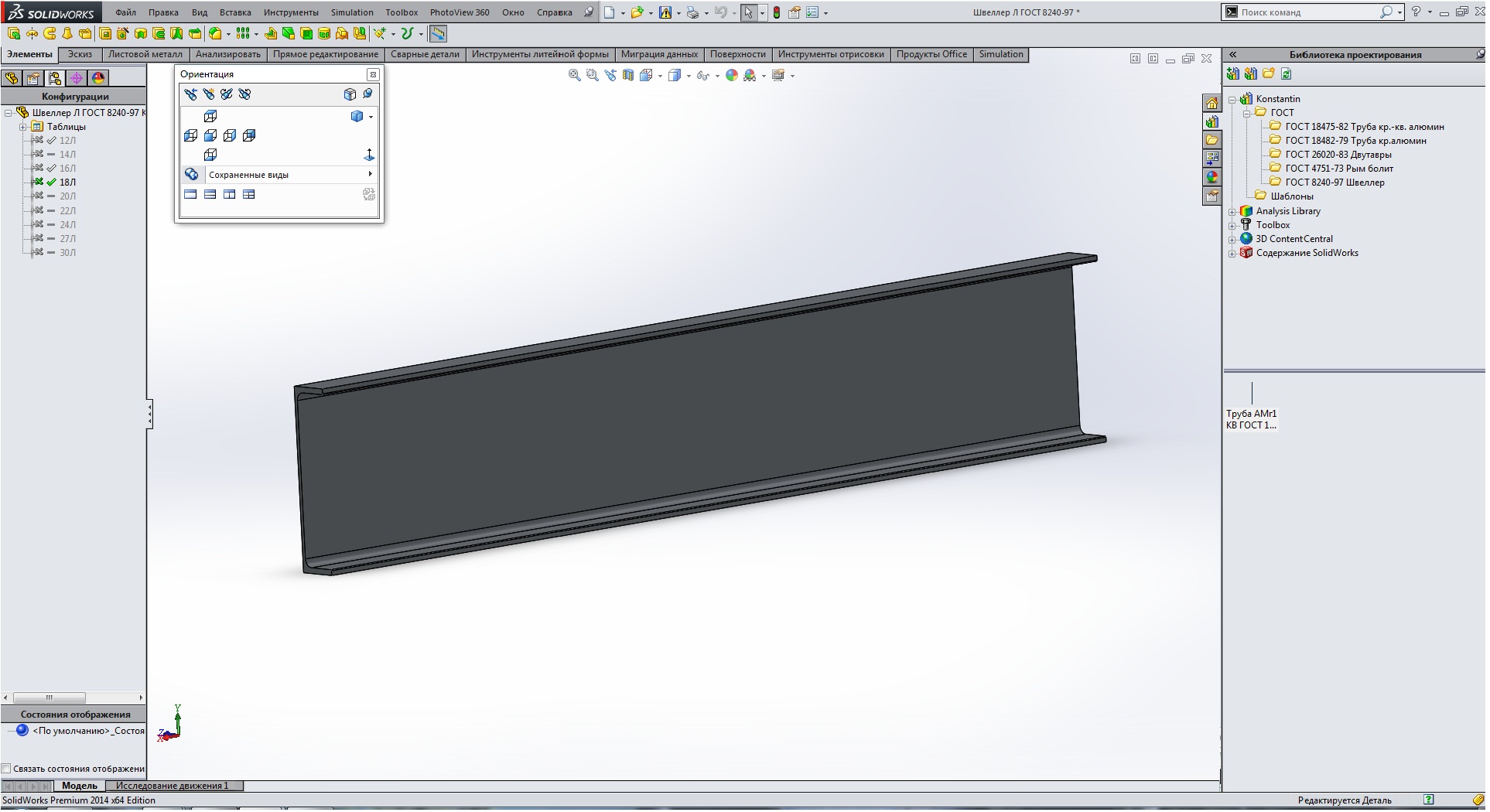This screenshot has height=812, width=1490.
Task: Click Update Standard Views in Orientation
Action: [227, 94]
